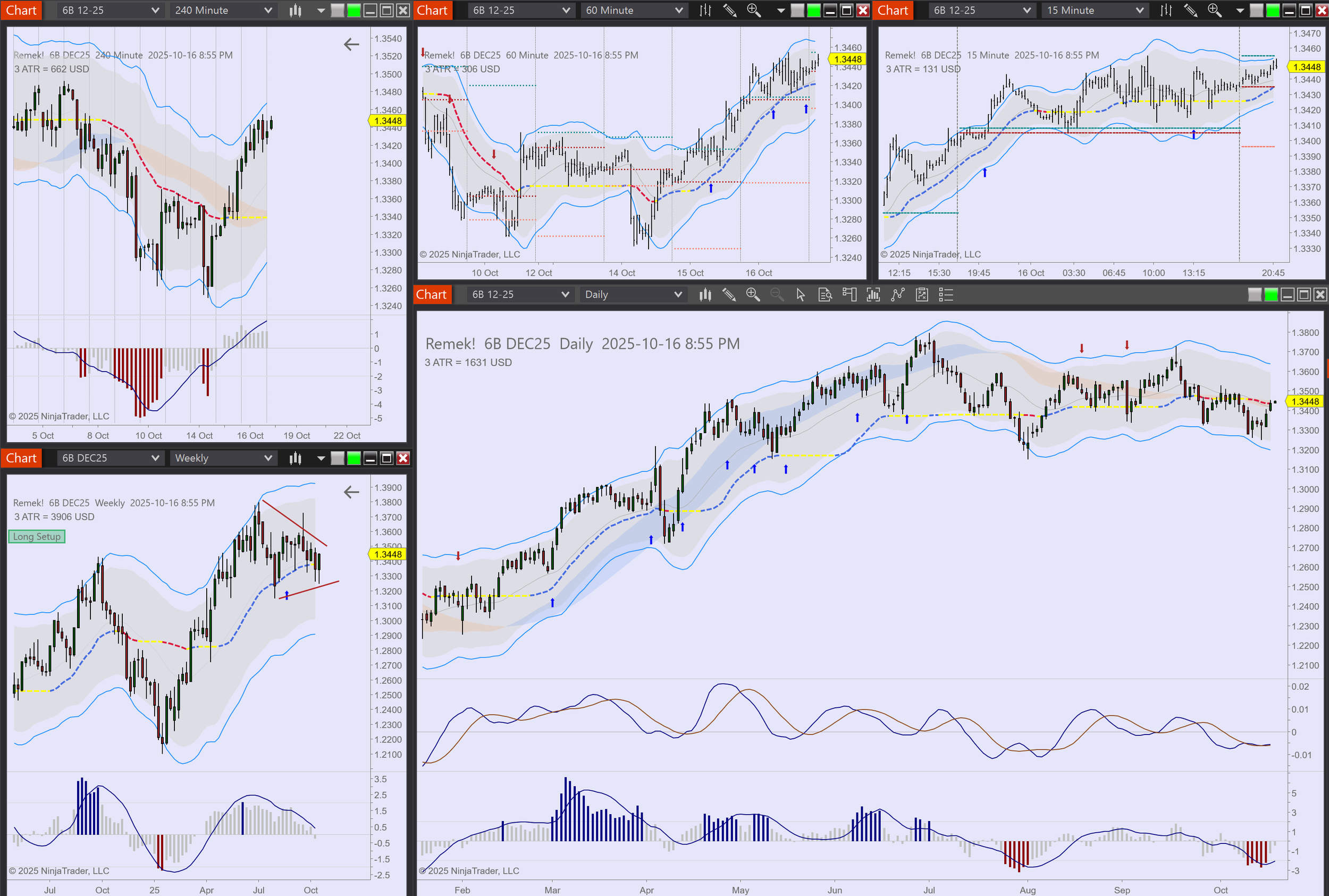Click Chart tab of Weekly window
The height and width of the screenshot is (896, 1329).
coord(21,458)
